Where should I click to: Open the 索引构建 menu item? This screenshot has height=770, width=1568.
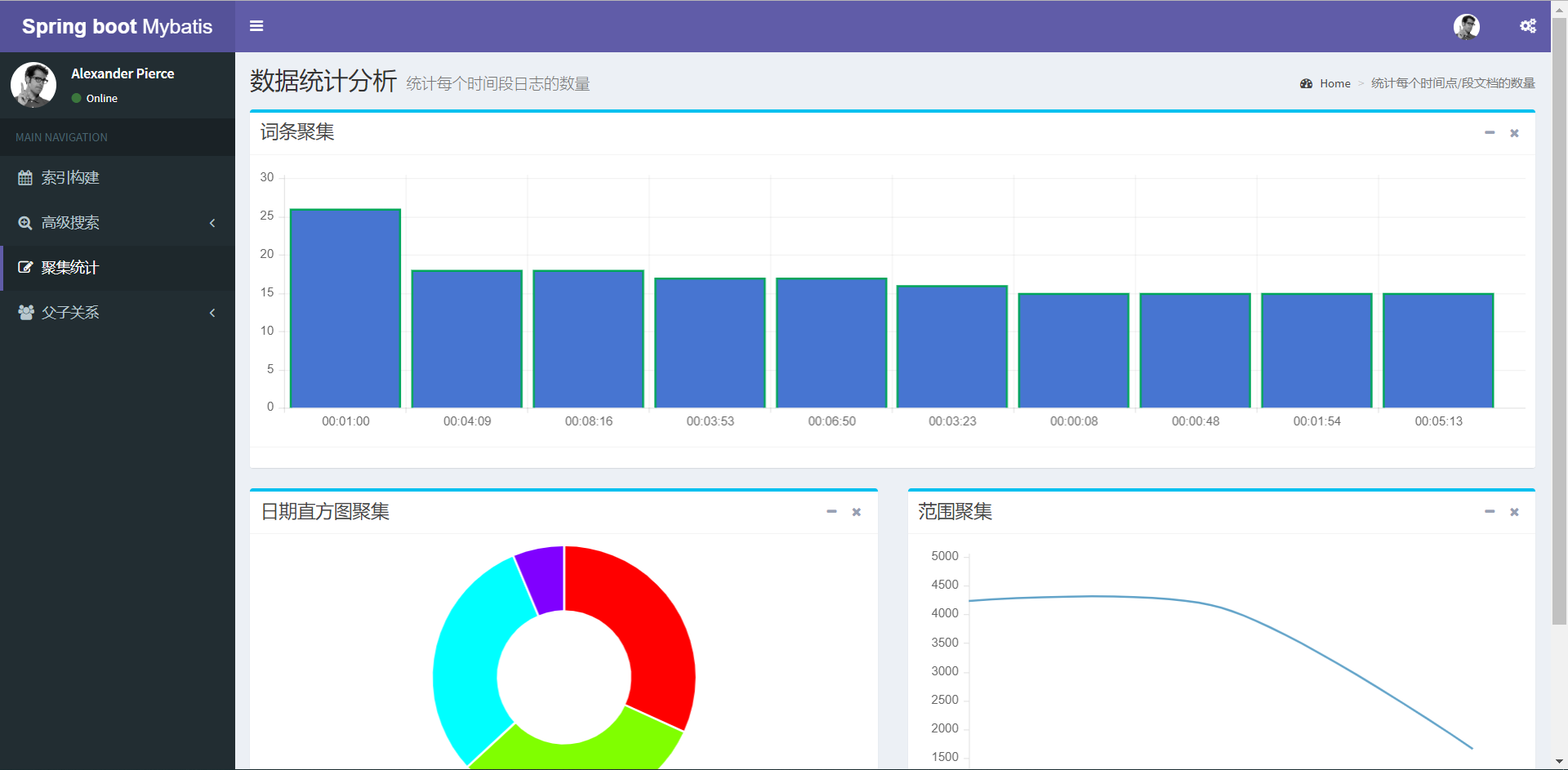(118, 178)
